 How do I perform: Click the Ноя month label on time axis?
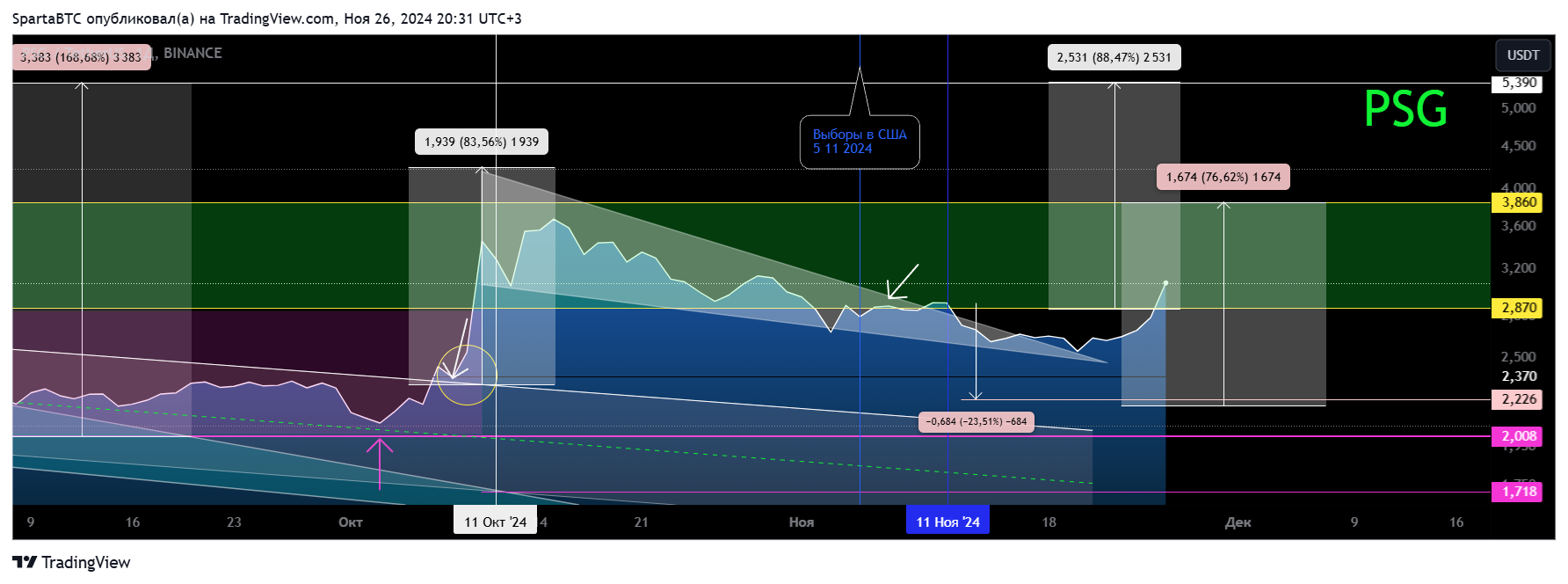[x=802, y=522]
